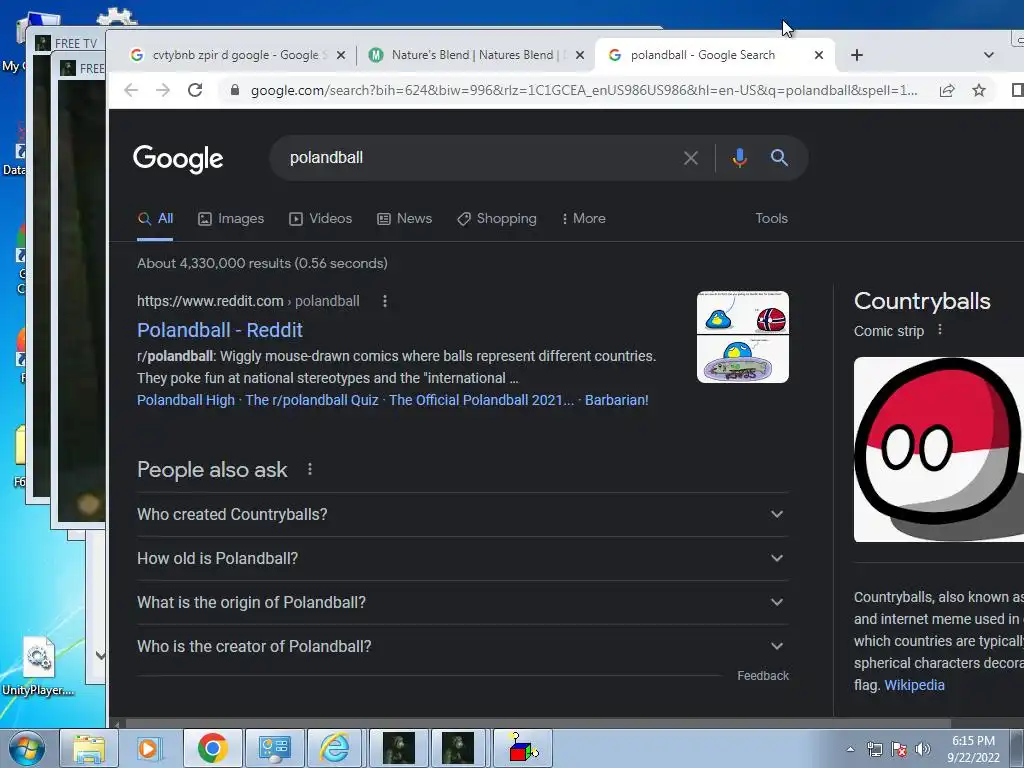Open the reddit comic thumbnail image
The image size is (1024, 768).
743,337
